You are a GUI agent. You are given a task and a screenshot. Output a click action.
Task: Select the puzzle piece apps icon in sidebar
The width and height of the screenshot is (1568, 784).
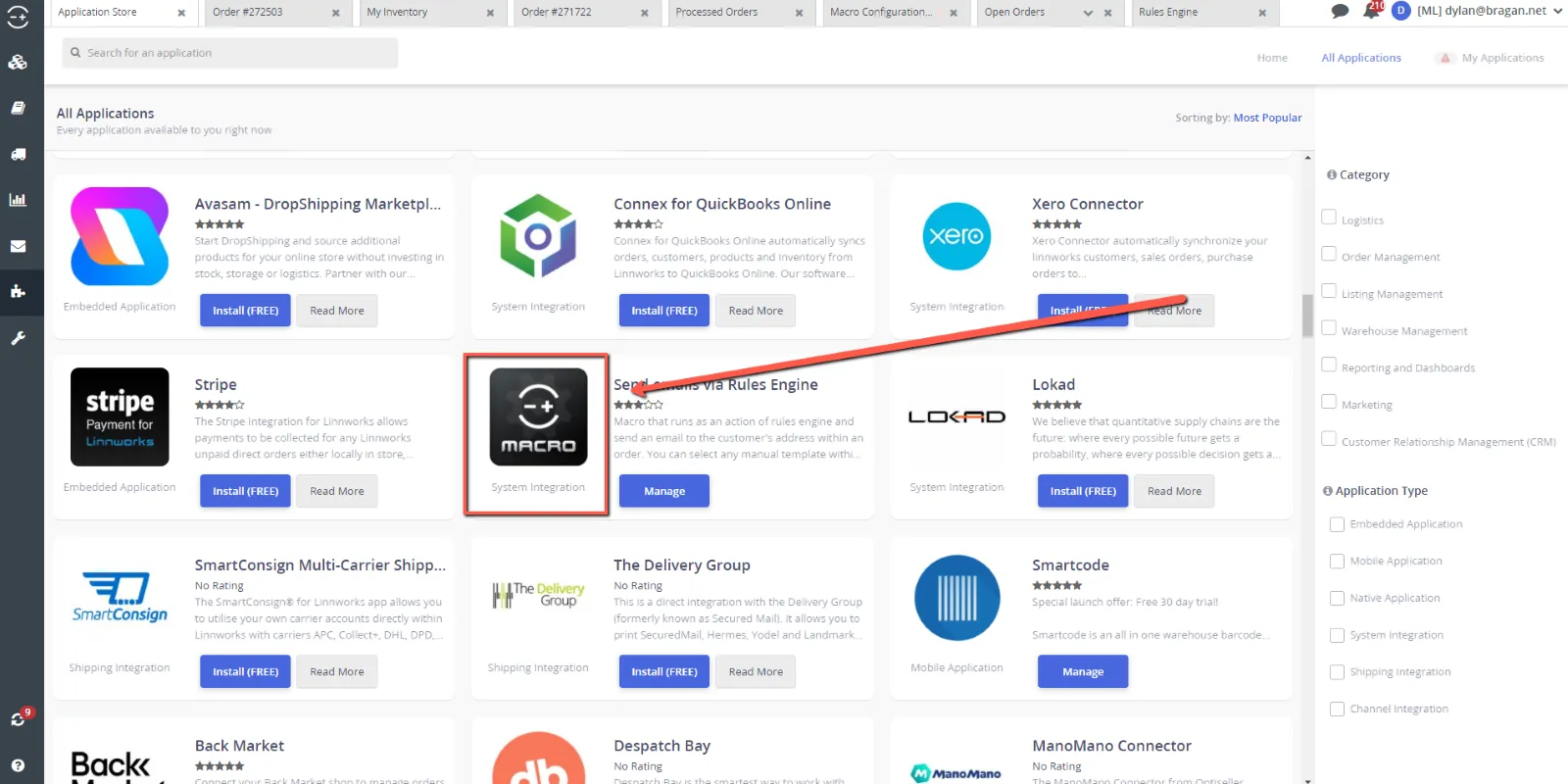coord(18,291)
